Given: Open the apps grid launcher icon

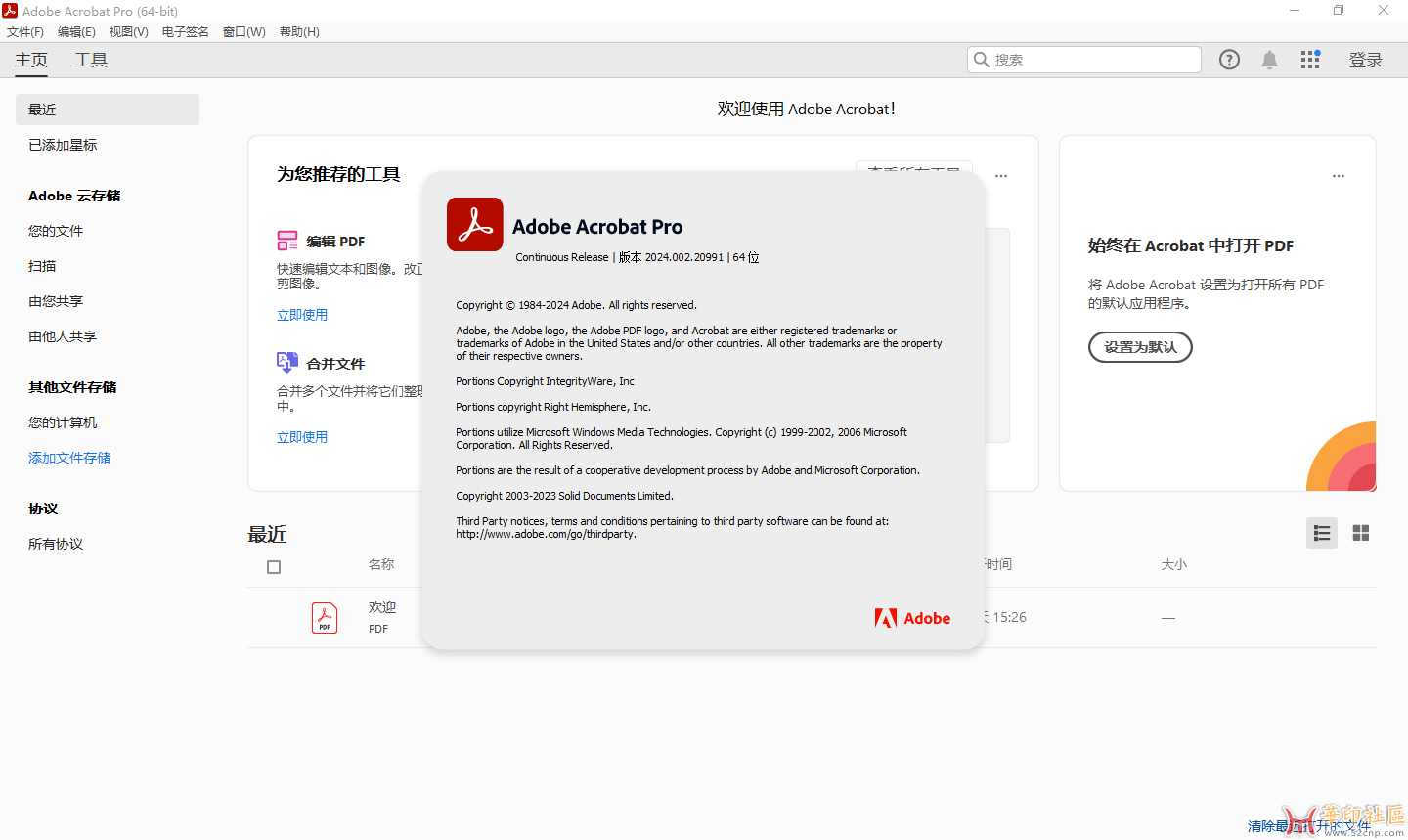Looking at the screenshot, I should coord(1310,60).
